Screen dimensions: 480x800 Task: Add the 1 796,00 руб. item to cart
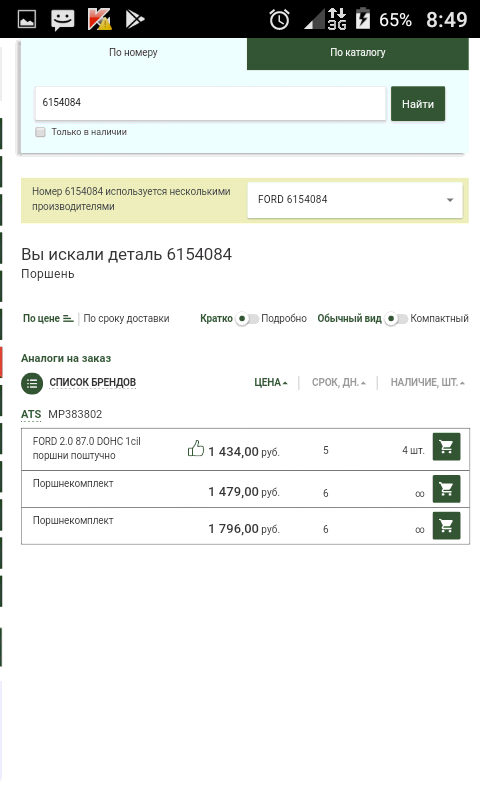click(x=446, y=526)
